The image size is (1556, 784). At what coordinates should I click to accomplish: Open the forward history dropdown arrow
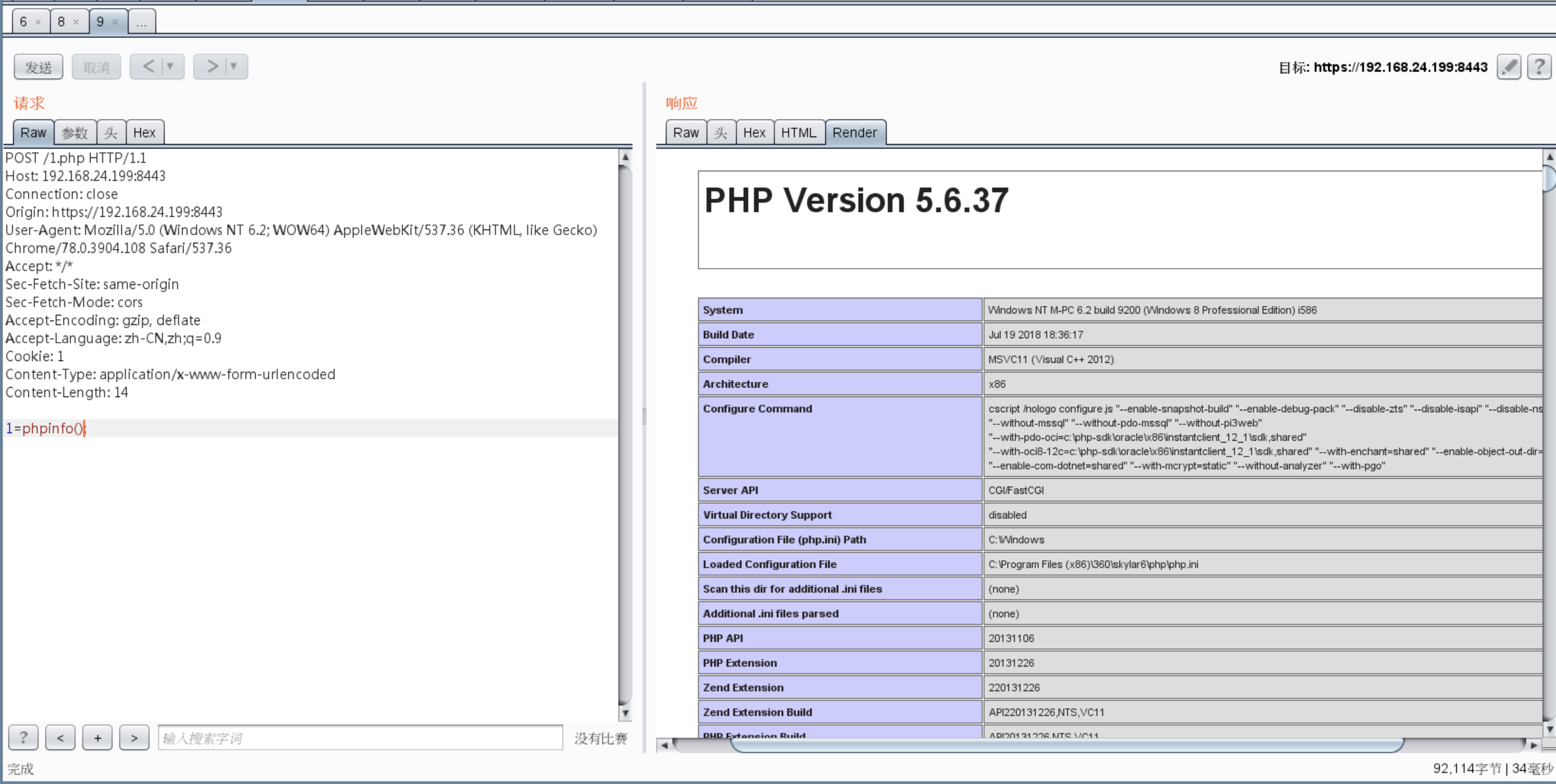point(233,66)
